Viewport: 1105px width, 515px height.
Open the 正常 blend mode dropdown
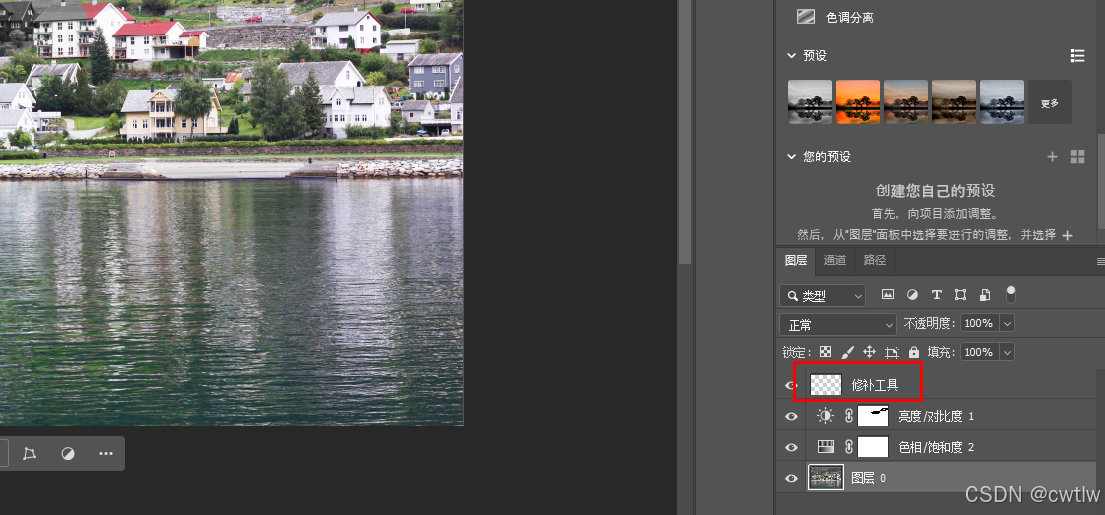838,324
